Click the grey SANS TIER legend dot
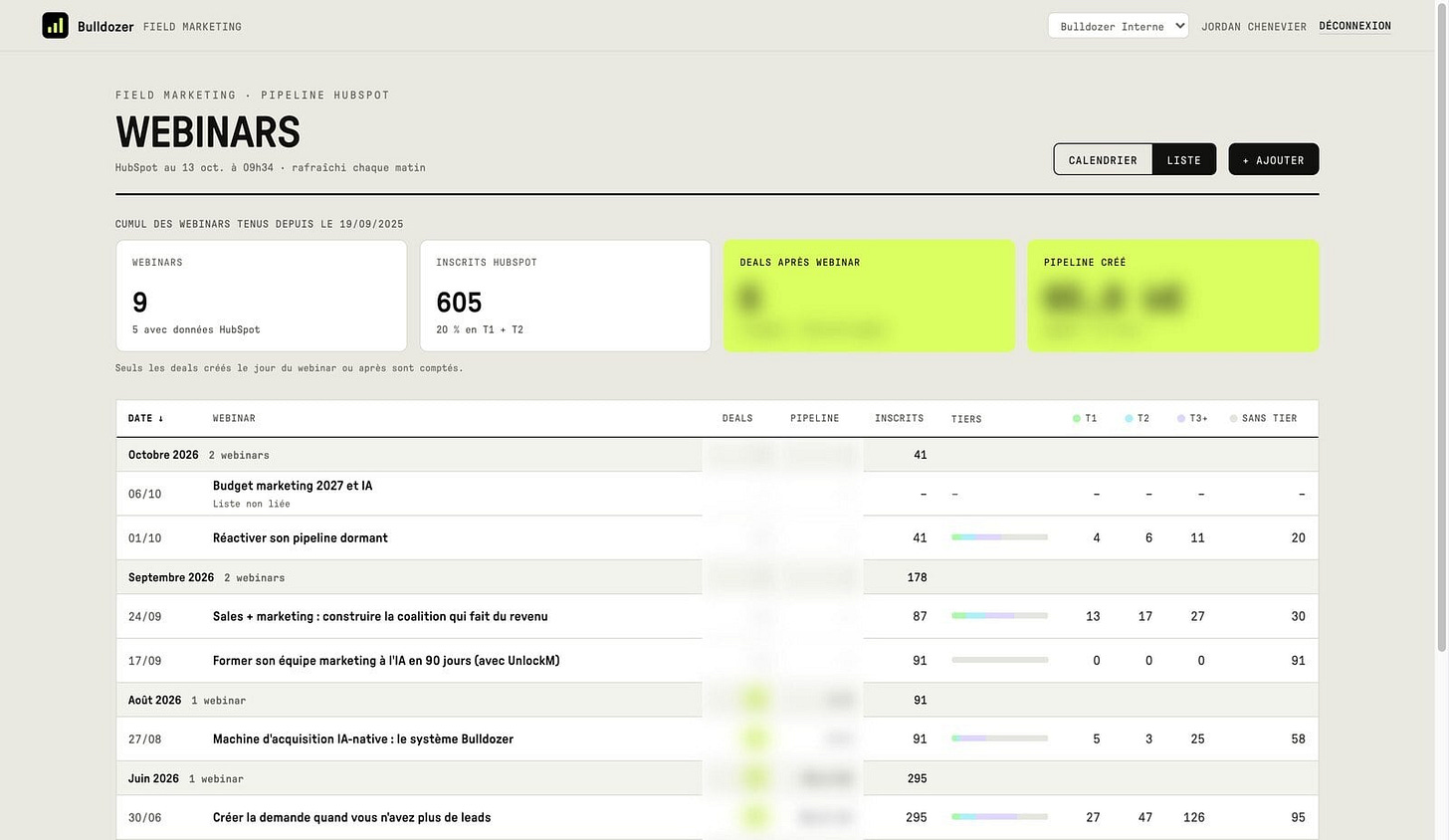The image size is (1449, 840). (1234, 418)
